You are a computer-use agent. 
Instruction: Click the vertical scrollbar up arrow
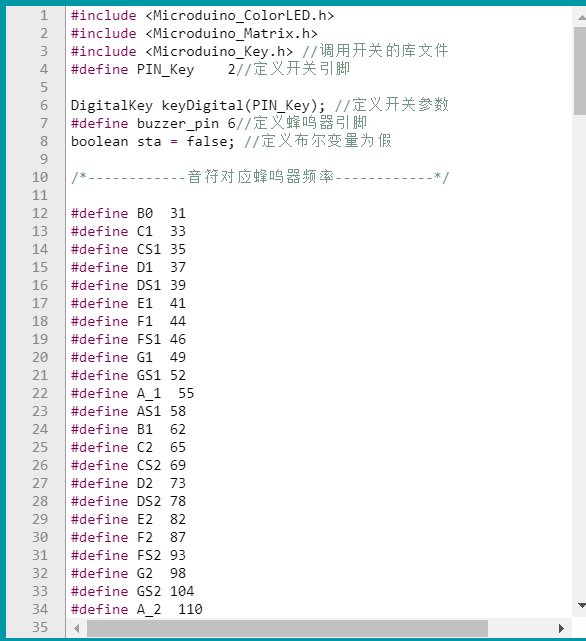click(x=581, y=18)
